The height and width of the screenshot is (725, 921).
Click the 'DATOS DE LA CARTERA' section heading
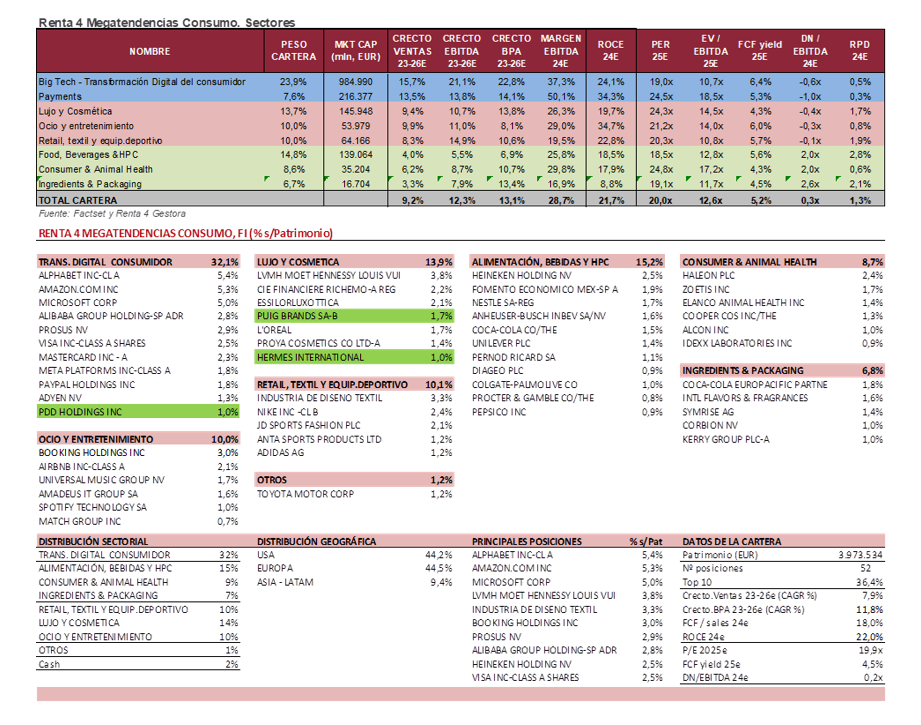(x=731, y=542)
